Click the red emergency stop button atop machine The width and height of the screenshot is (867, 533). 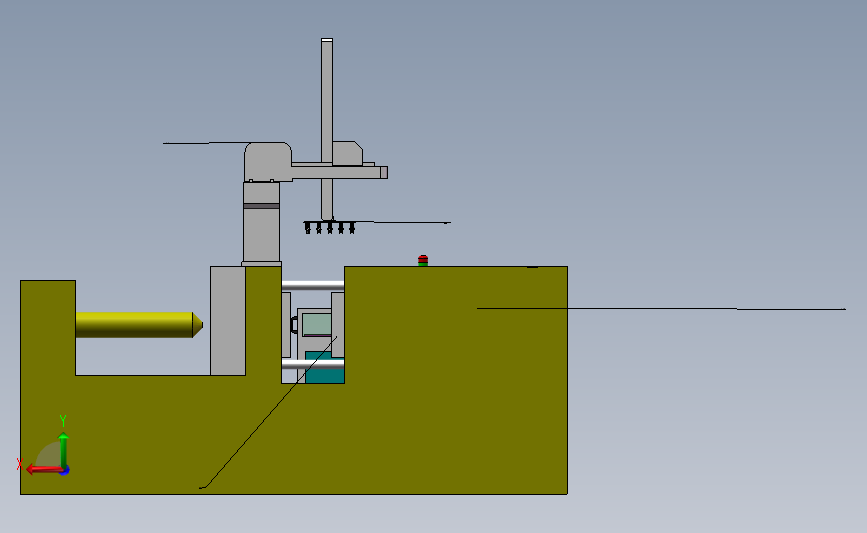click(x=423, y=260)
